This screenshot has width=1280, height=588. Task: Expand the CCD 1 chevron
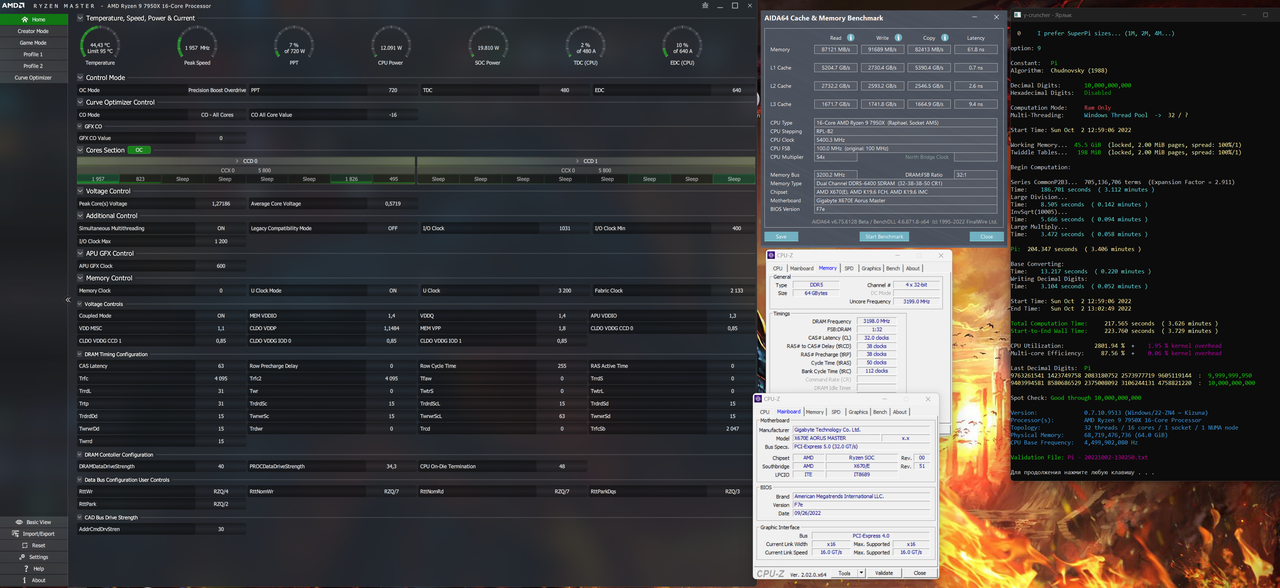click(x=577, y=160)
